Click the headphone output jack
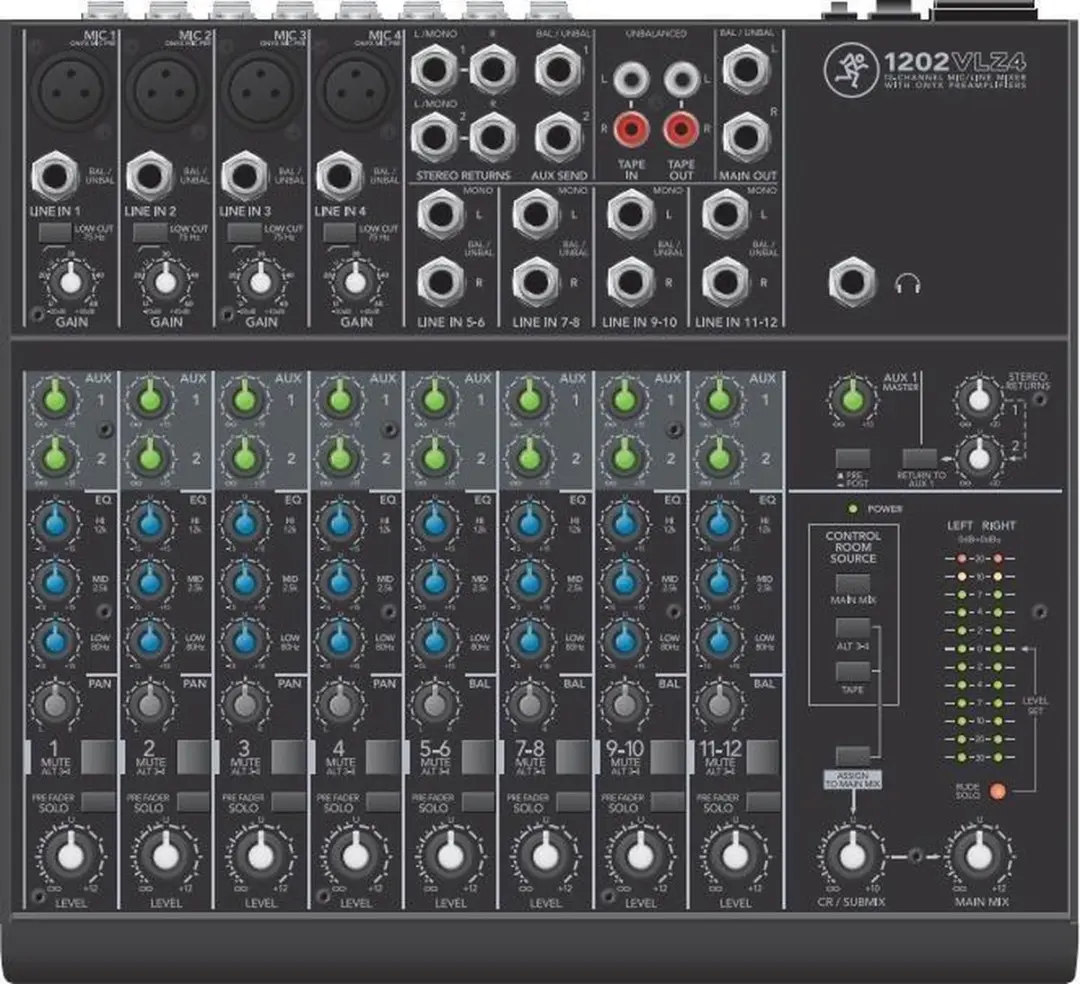1080x984 pixels. point(852,282)
